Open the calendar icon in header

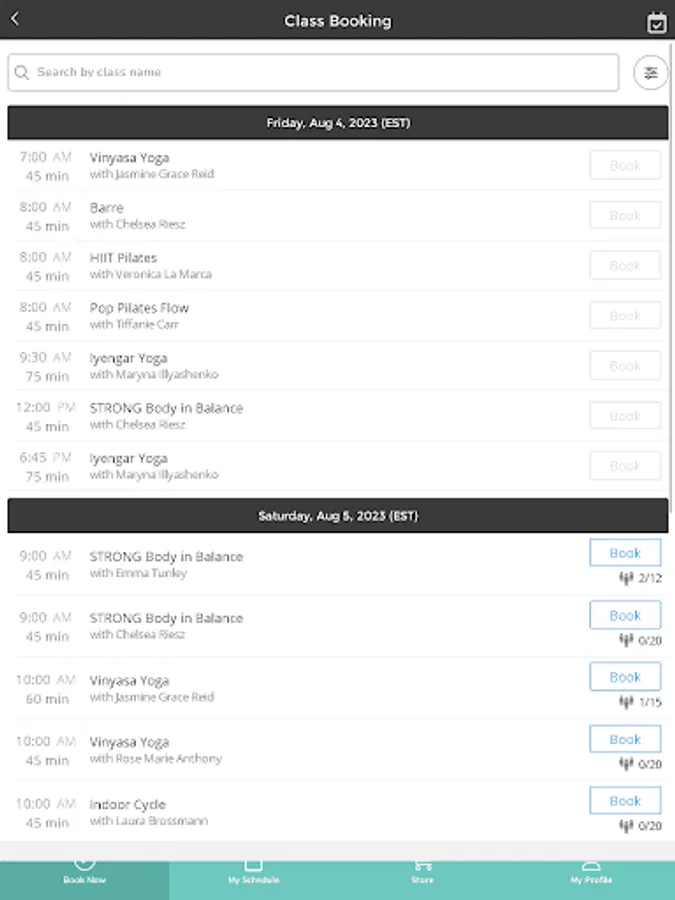(x=656, y=22)
